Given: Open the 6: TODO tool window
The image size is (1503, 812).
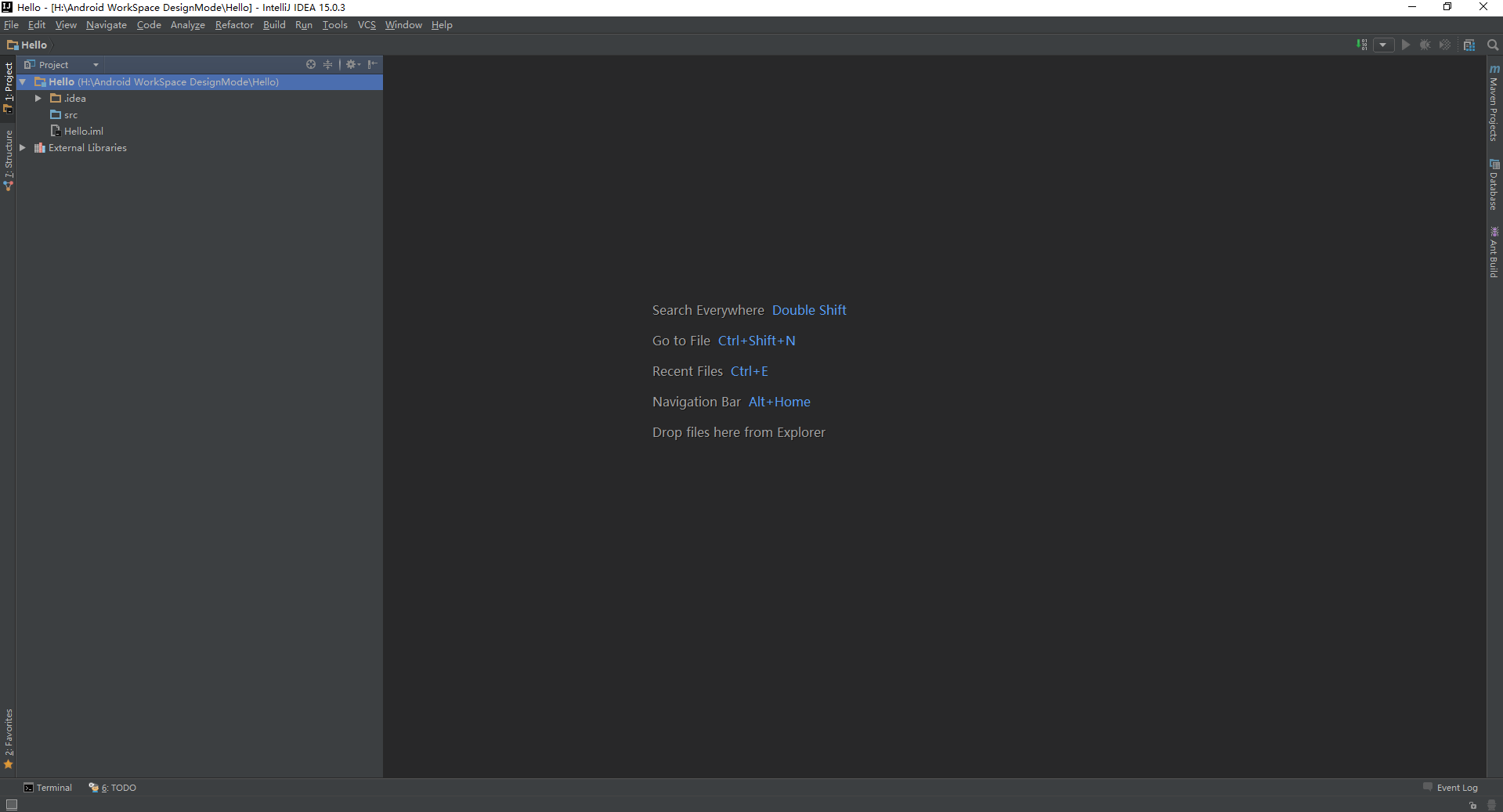Looking at the screenshot, I should tap(113, 788).
